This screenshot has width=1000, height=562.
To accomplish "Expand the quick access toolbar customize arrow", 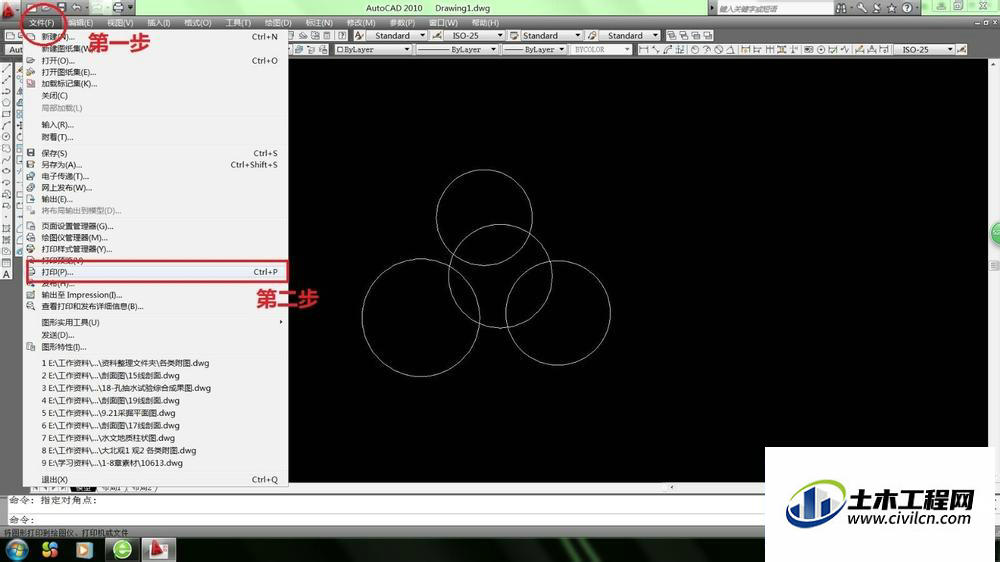I will pos(130,8).
